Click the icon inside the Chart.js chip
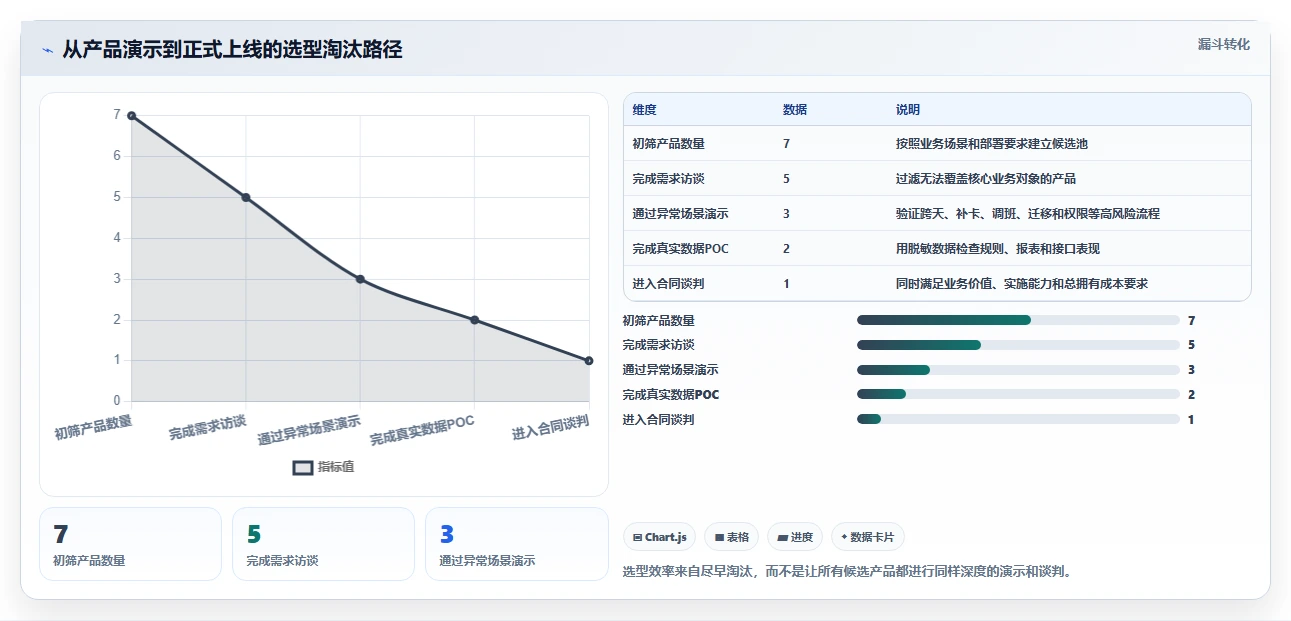The height and width of the screenshot is (621, 1291). (637, 537)
